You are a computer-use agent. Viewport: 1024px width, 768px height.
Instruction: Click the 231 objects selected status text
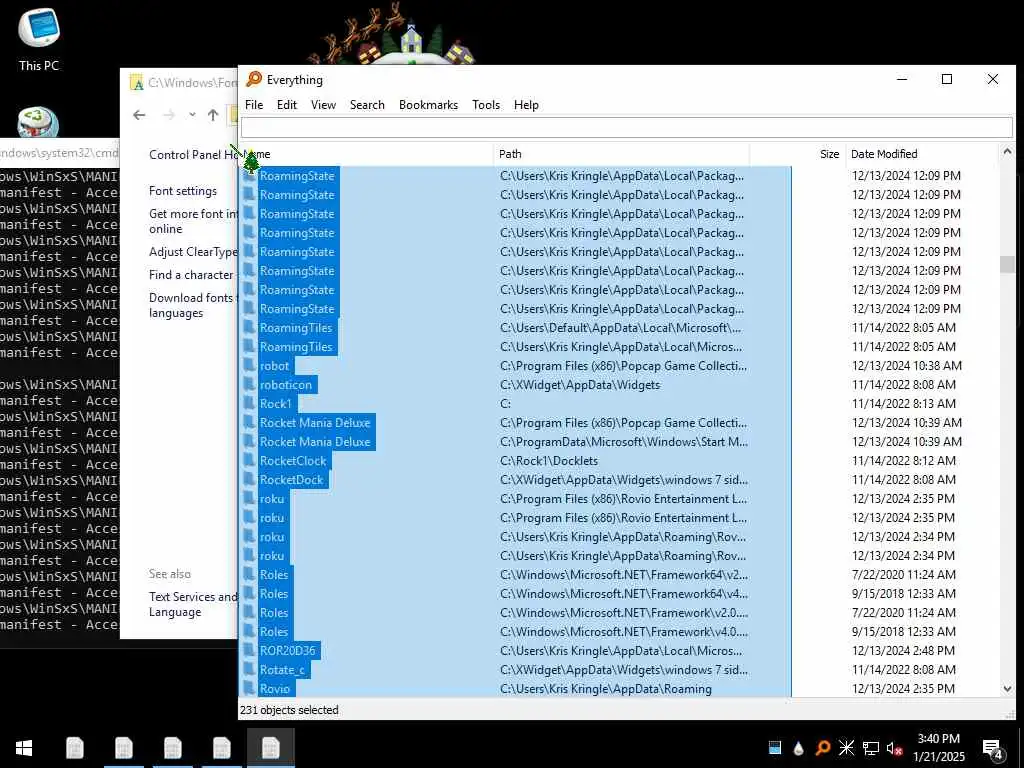[289, 710]
